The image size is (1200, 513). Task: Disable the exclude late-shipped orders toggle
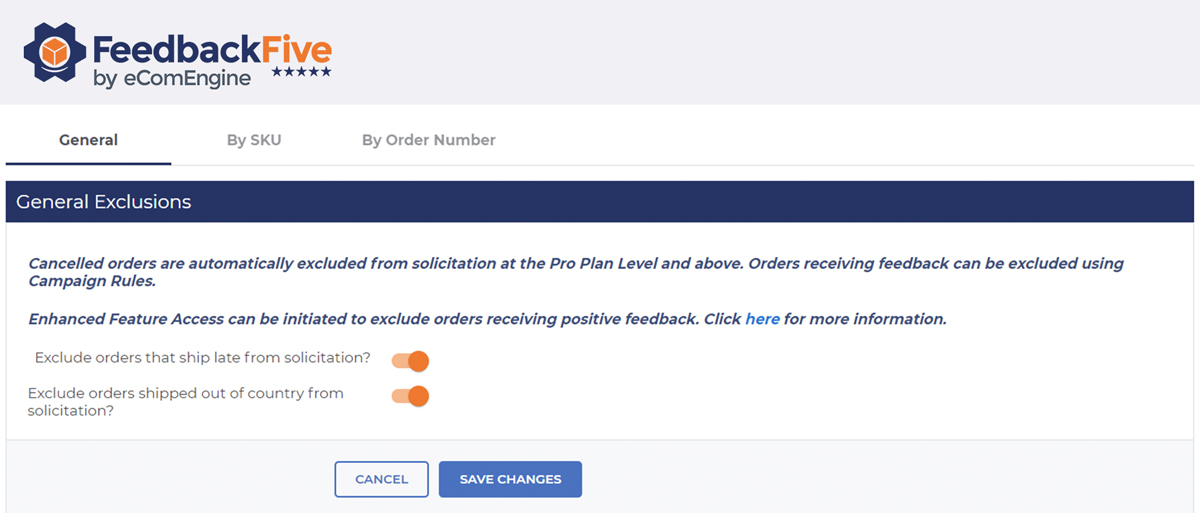[410, 360]
